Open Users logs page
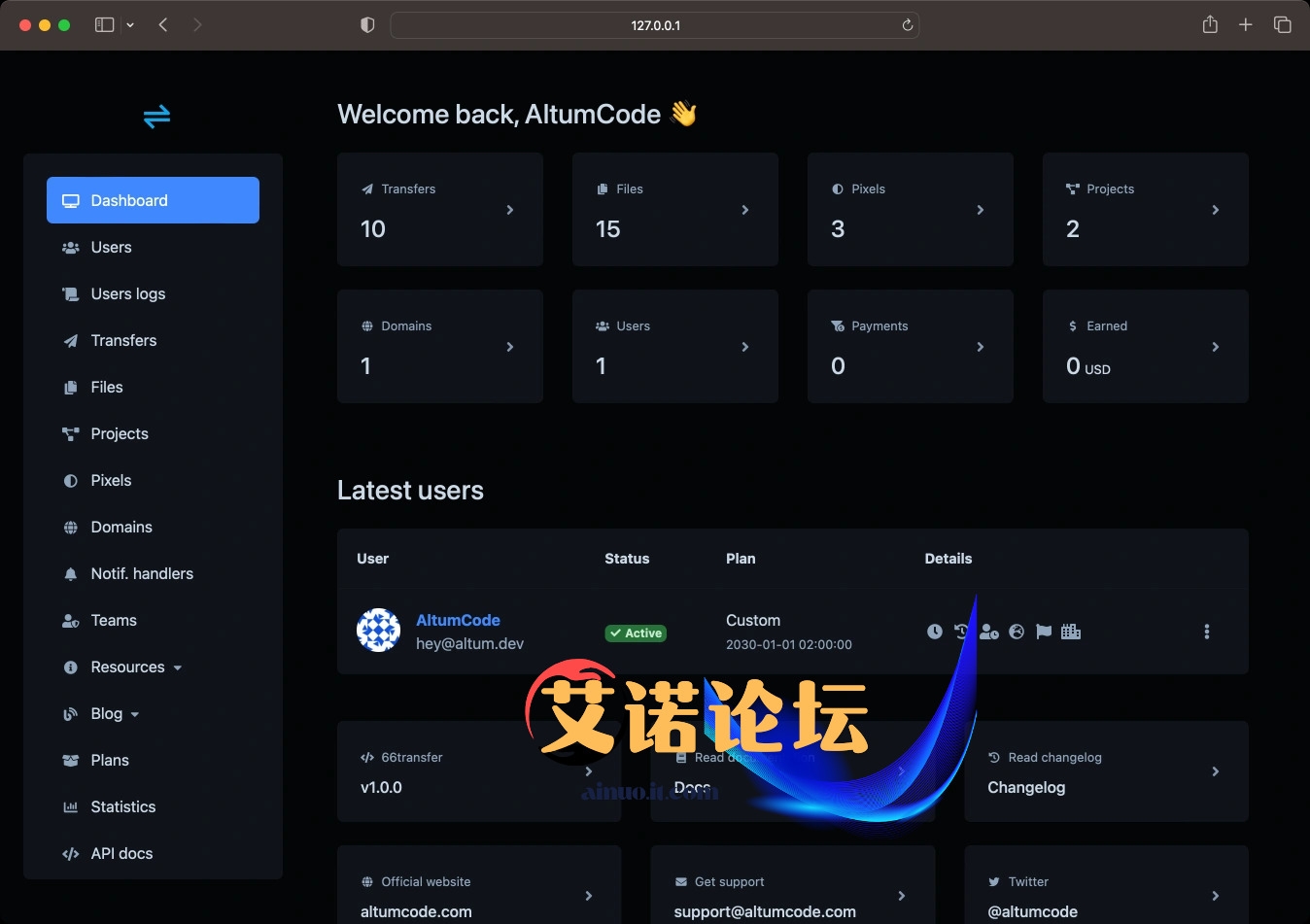1310x924 pixels. (x=153, y=293)
